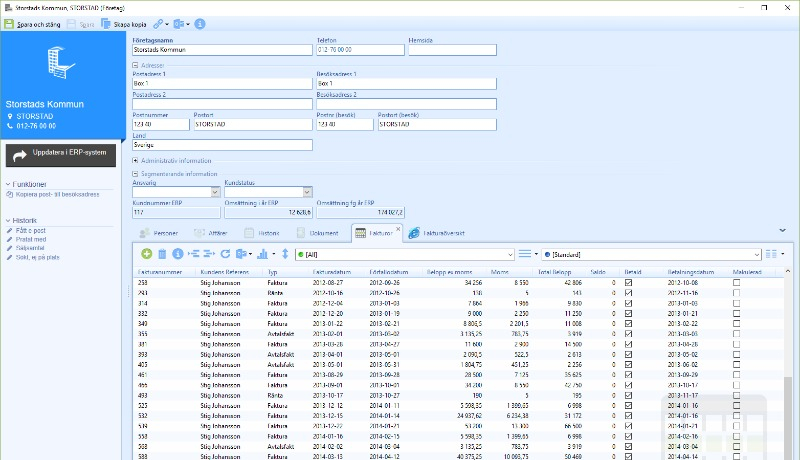Toggle Makulerad checkbox for invoice 558

[736, 436]
